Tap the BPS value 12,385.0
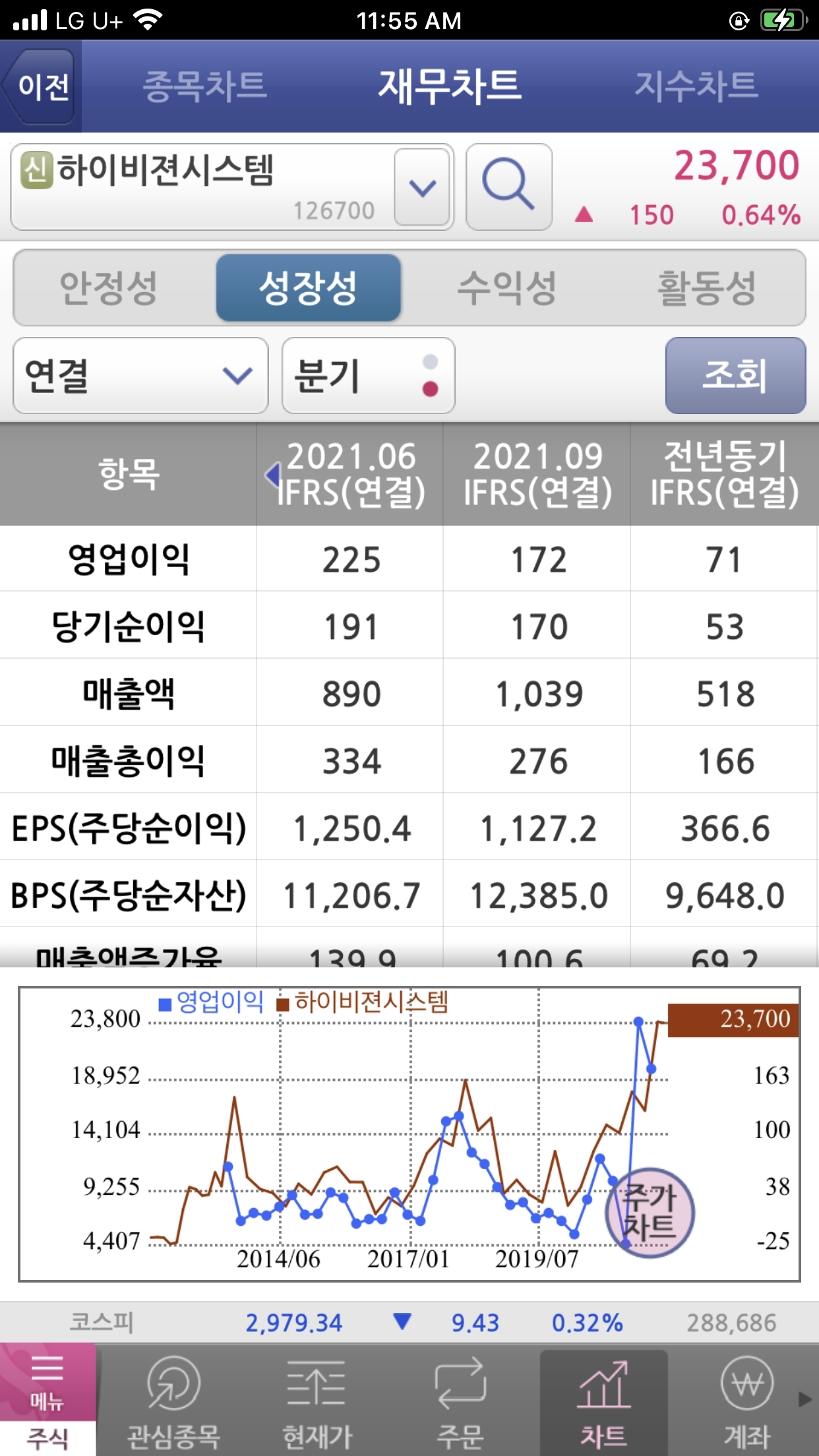819x1456 pixels. [538, 896]
